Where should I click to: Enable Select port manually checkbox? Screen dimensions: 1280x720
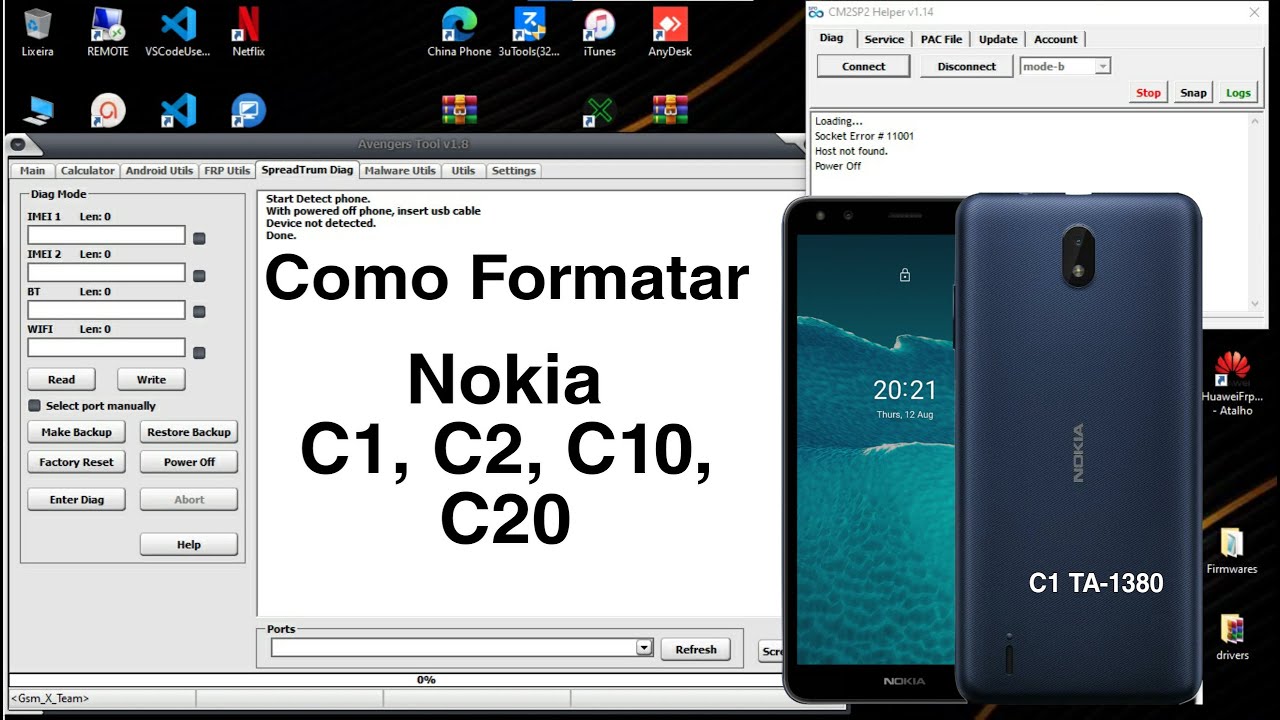coord(34,406)
